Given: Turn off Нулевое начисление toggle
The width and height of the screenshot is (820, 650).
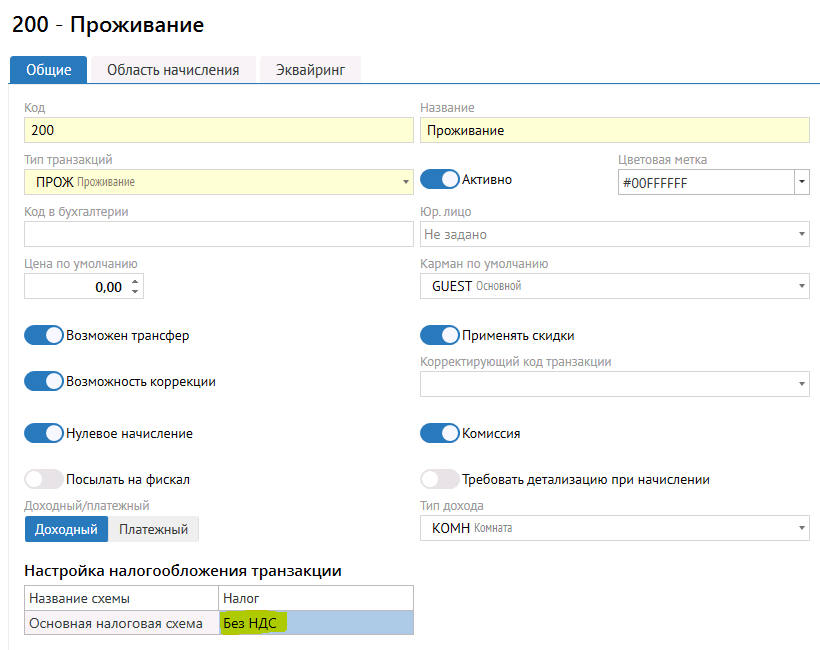Looking at the screenshot, I should coord(43,434).
